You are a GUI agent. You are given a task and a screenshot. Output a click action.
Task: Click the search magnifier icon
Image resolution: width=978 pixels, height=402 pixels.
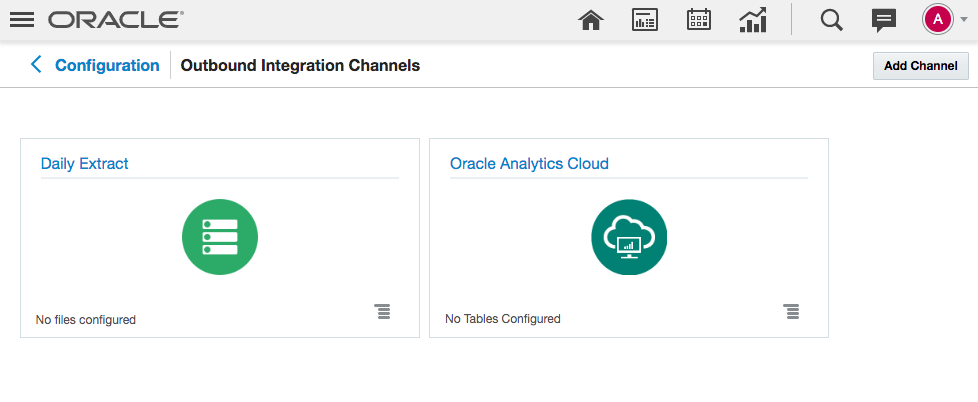[831, 20]
